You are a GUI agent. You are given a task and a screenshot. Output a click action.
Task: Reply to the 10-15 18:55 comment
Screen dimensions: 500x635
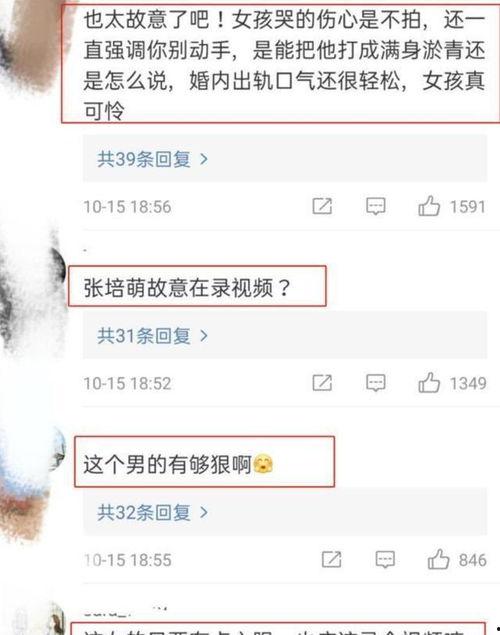385,560
